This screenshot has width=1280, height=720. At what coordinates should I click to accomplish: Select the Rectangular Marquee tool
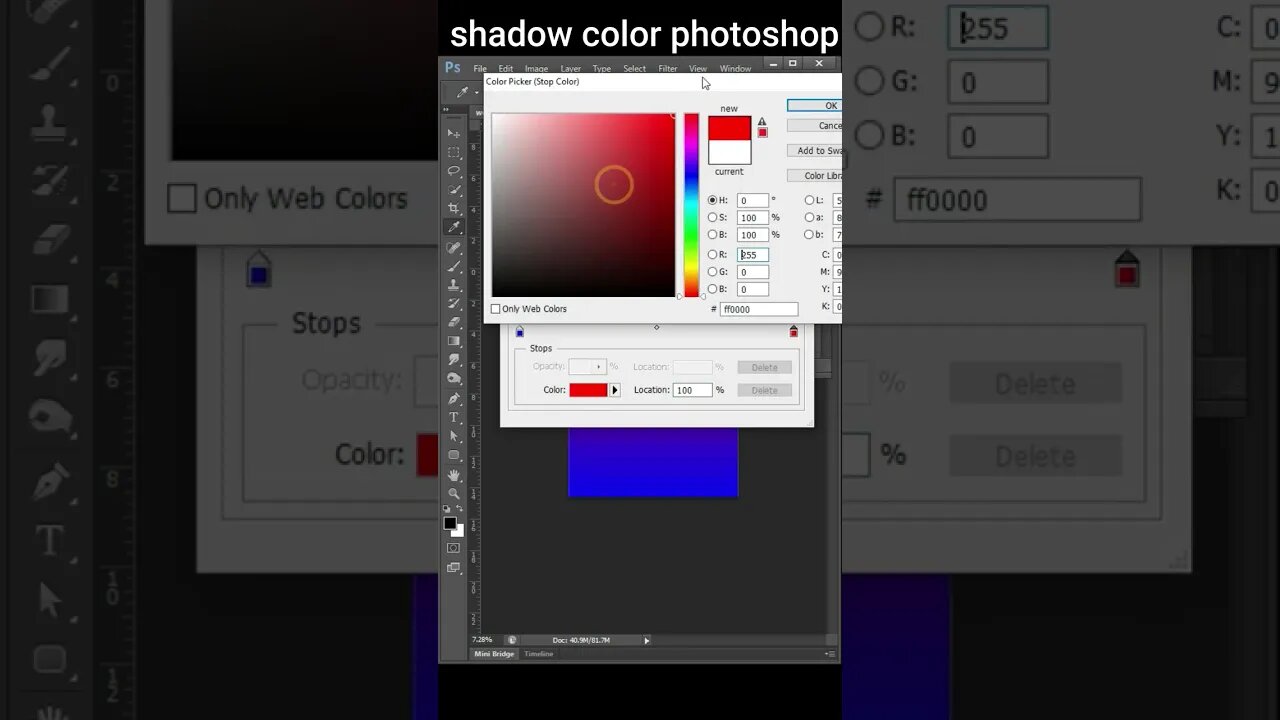coord(454,152)
